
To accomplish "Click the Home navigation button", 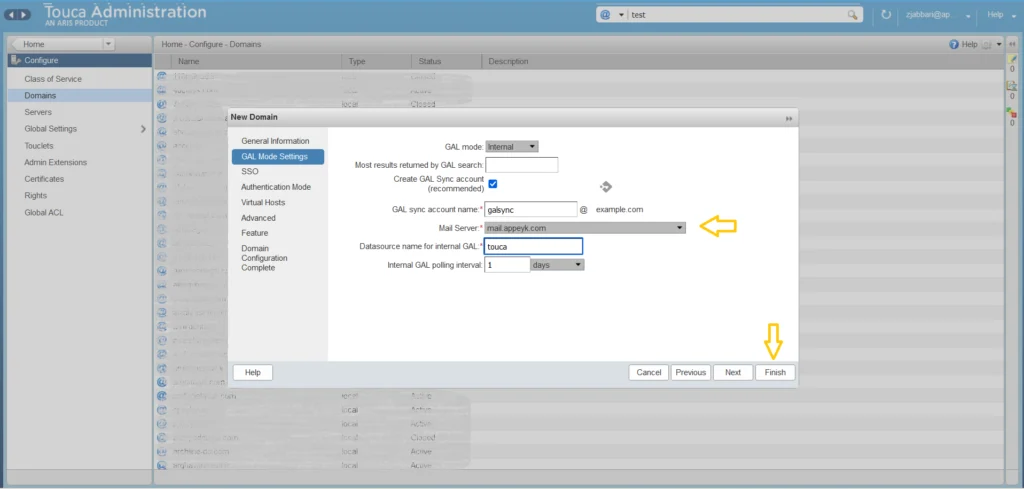I will pyautogui.click(x=56, y=44).
